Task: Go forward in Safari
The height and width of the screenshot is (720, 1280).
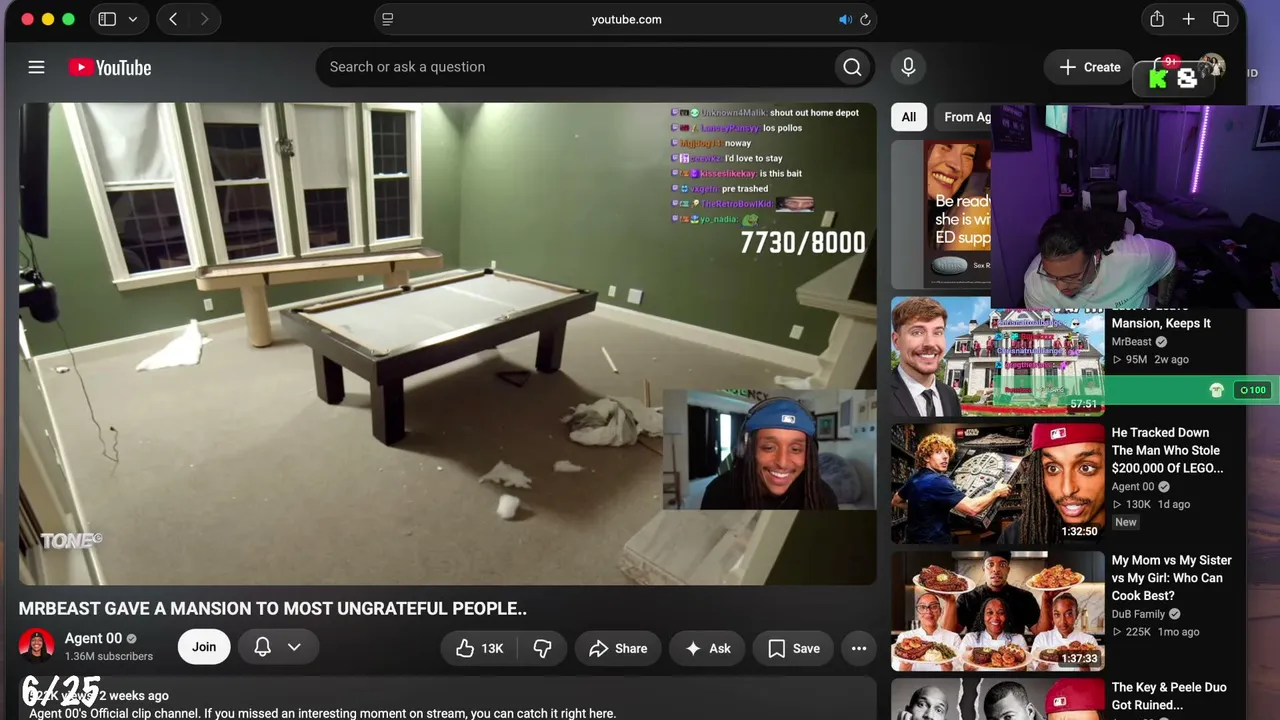Action: (204, 19)
